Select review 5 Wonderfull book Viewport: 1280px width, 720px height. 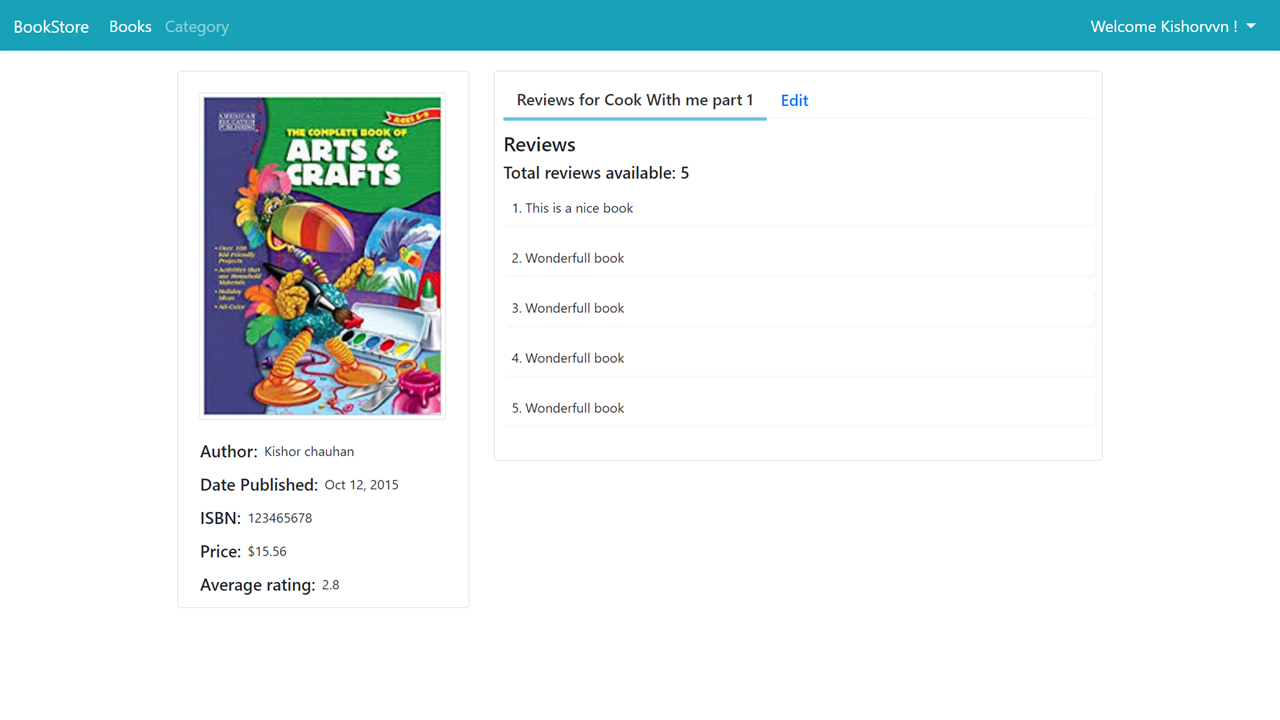798,408
